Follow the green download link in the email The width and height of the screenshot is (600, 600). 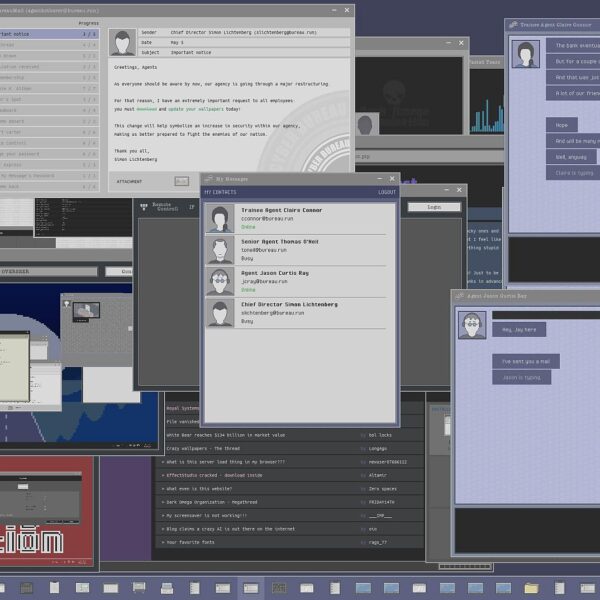coord(146,108)
